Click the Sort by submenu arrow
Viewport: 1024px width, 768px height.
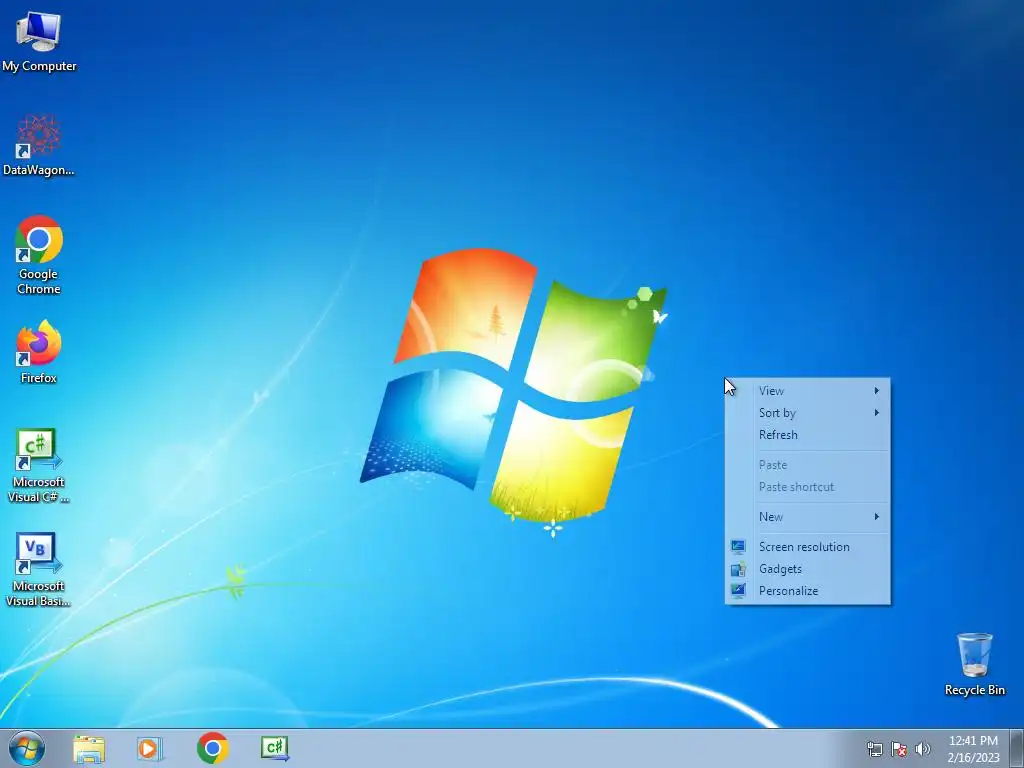[877, 413]
